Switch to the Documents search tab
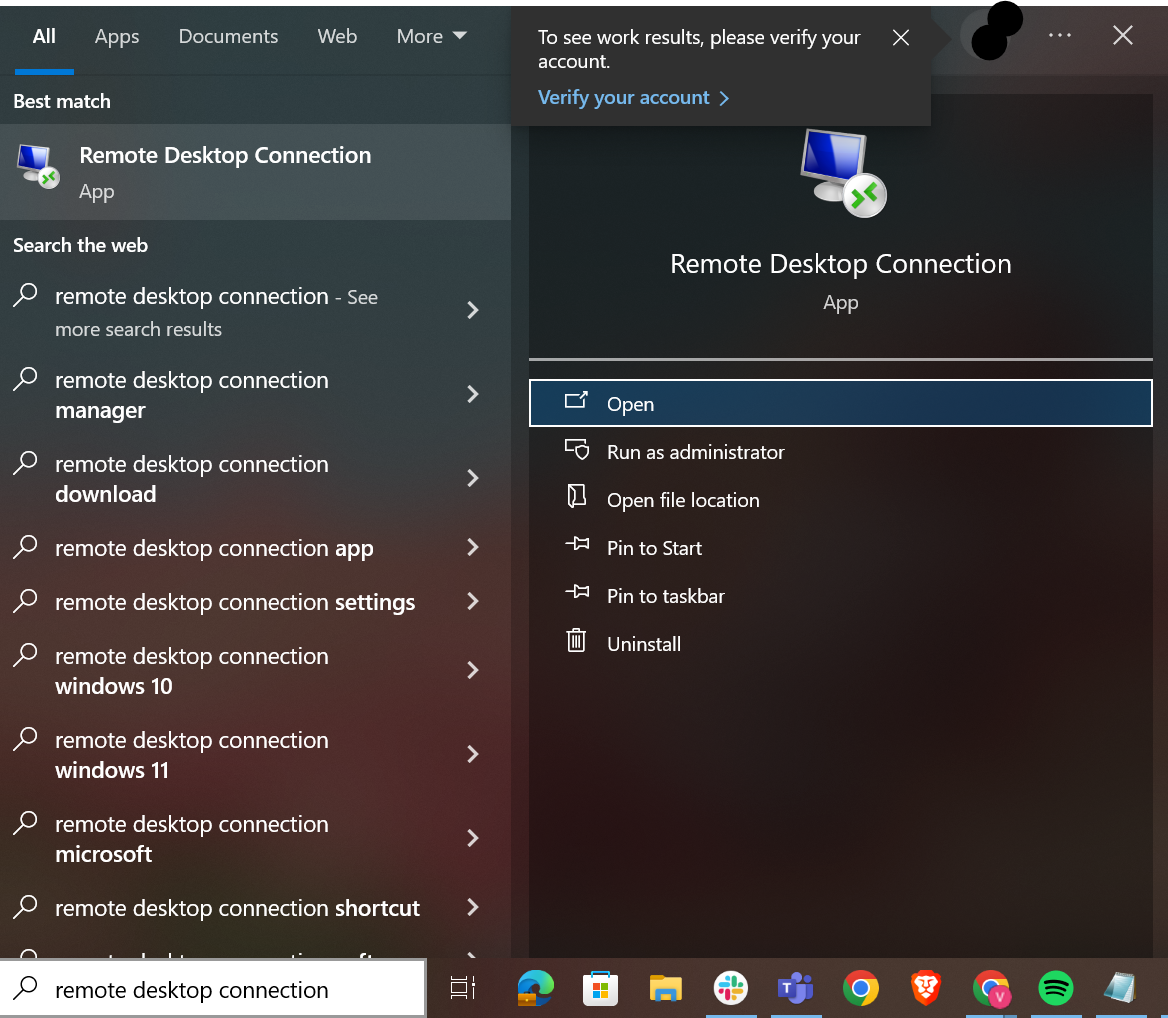The width and height of the screenshot is (1168, 1018). coord(228,36)
